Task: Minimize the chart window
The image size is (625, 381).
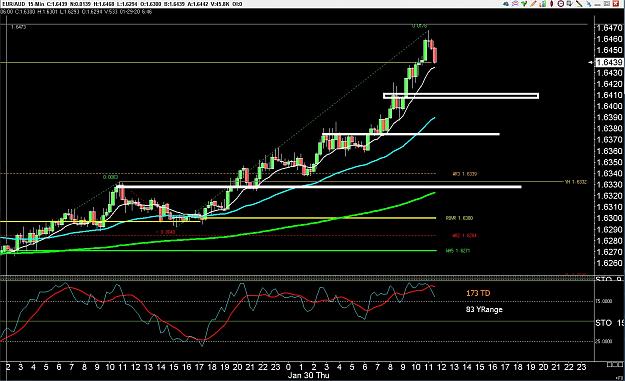Action: (597, 5)
